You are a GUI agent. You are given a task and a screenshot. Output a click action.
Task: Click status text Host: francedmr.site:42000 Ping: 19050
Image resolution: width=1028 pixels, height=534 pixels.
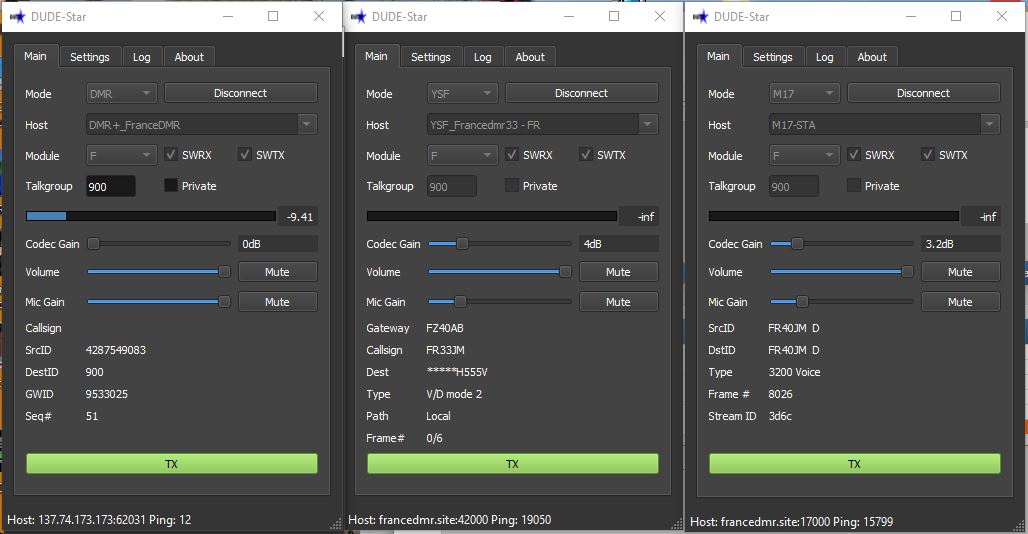450,520
